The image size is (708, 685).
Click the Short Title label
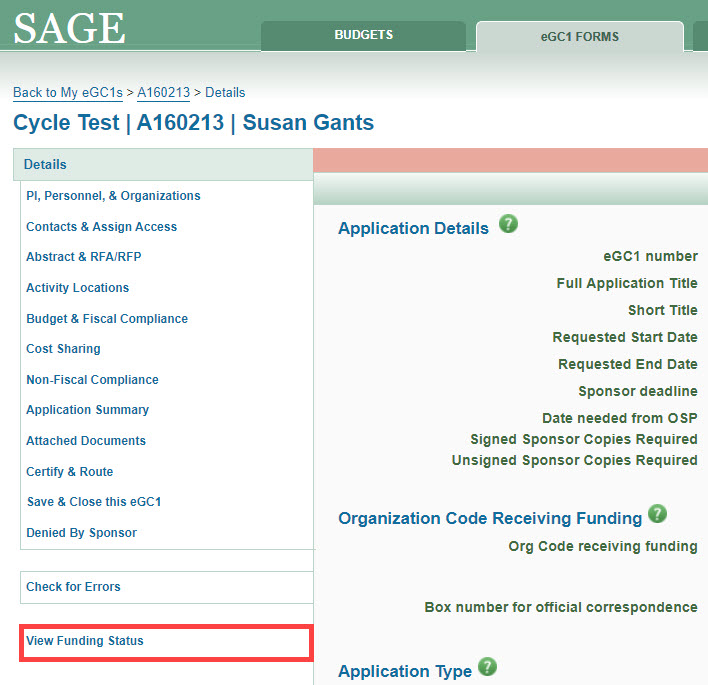[x=662, y=310]
